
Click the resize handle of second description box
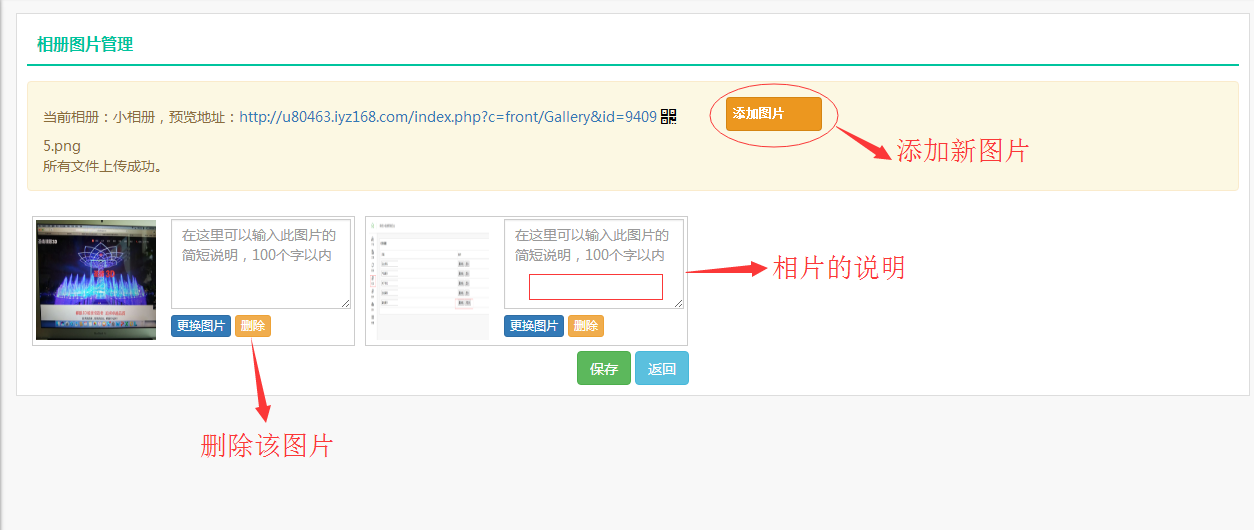[x=680, y=304]
